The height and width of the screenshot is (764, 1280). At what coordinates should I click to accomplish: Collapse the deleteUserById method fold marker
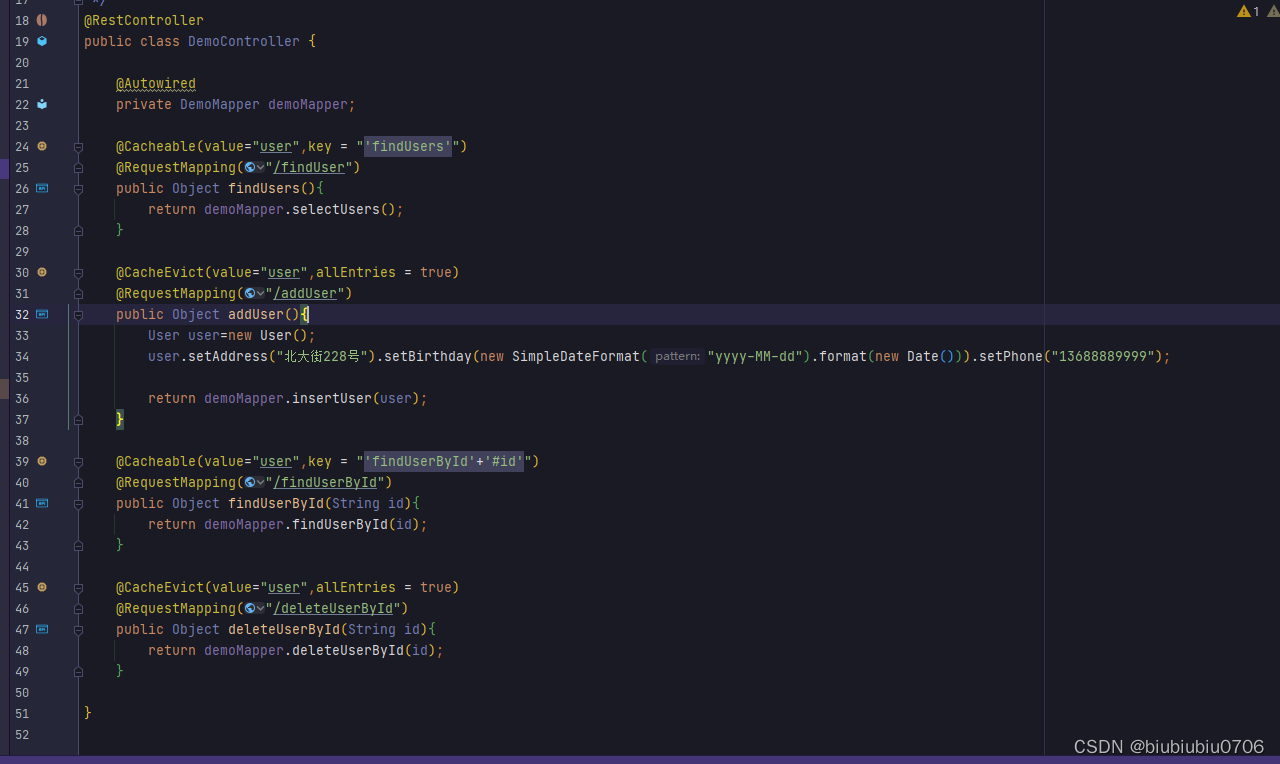[78, 629]
